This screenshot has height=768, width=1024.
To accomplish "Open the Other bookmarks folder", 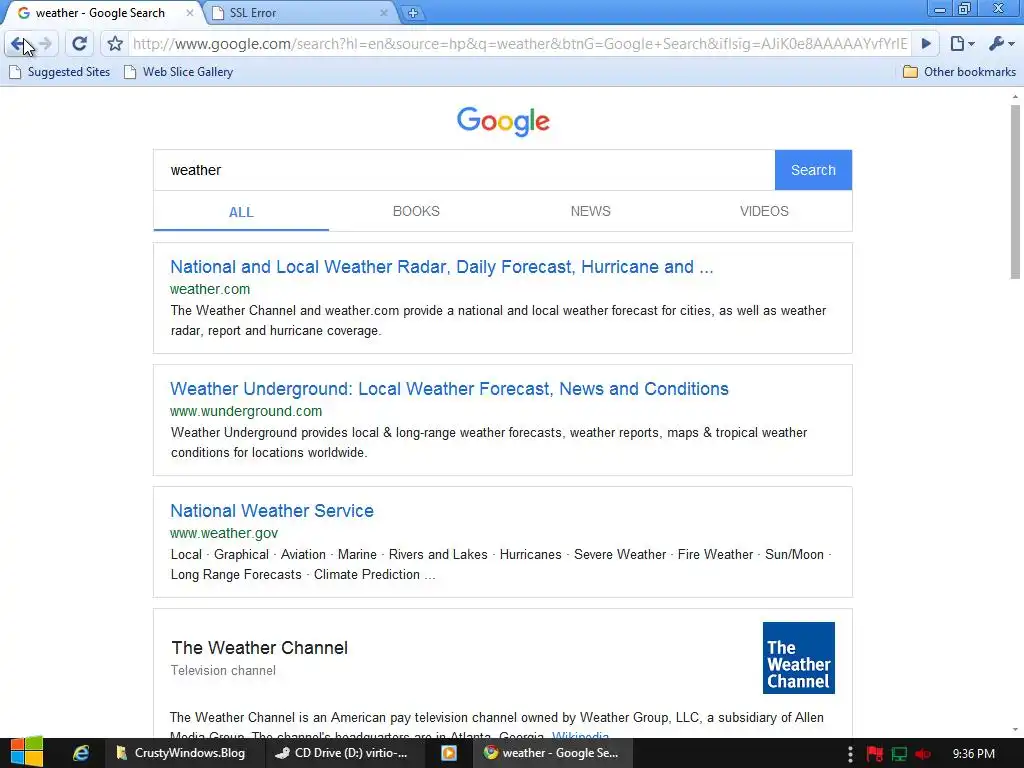I will (959, 72).
